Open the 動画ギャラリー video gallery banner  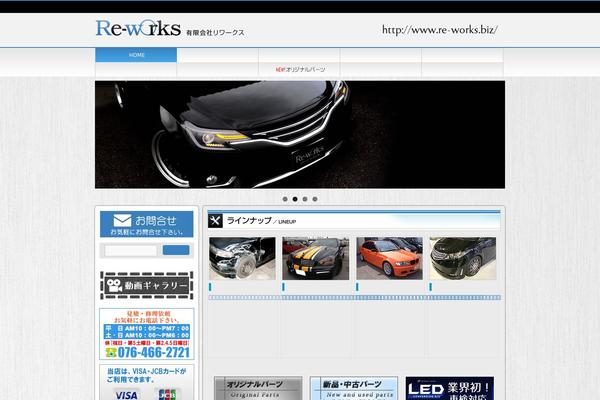[x=147, y=286]
